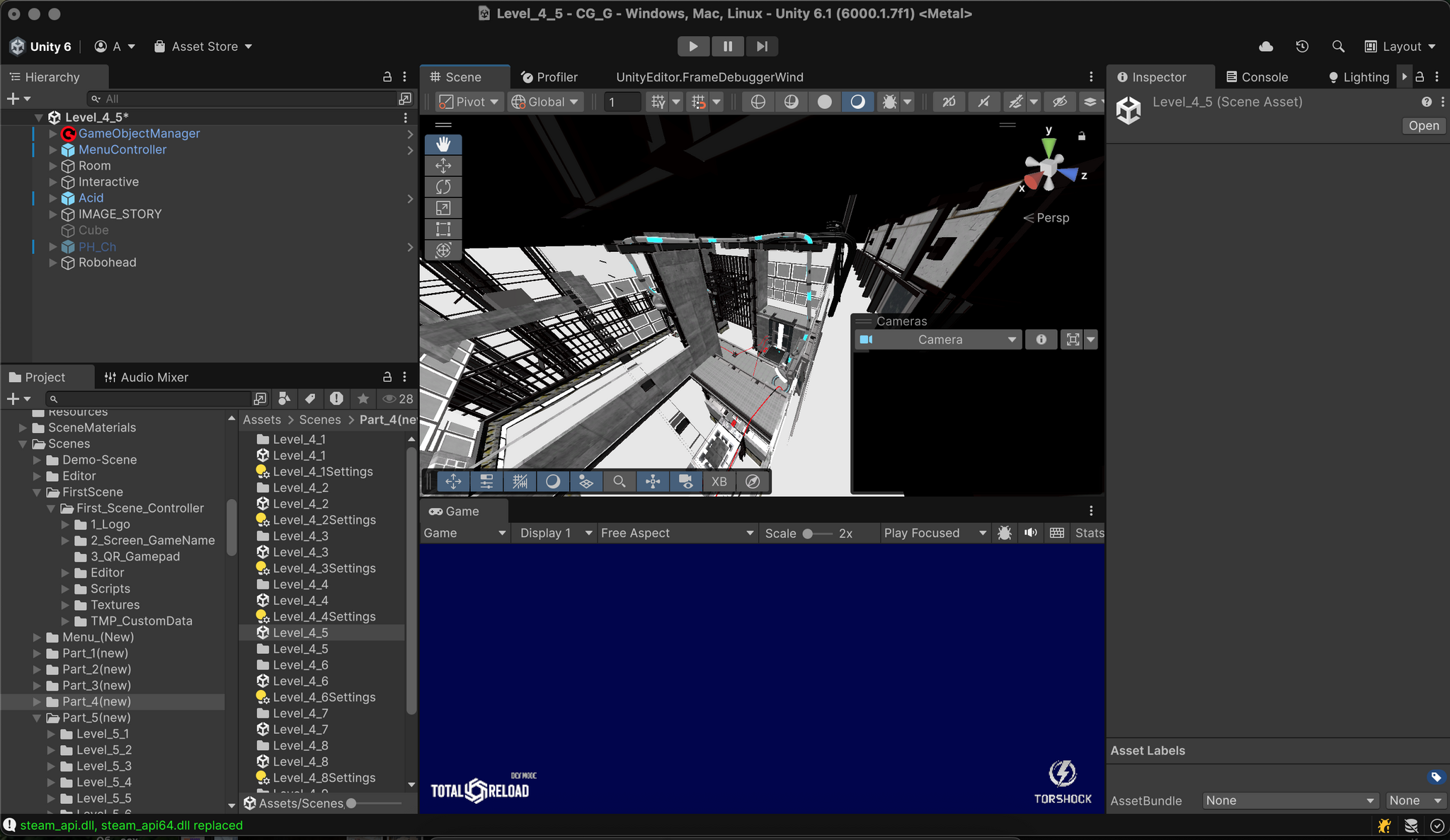The width and height of the screenshot is (1450, 840).
Task: Open the Pivot mode dropdown
Action: pyautogui.click(x=469, y=102)
